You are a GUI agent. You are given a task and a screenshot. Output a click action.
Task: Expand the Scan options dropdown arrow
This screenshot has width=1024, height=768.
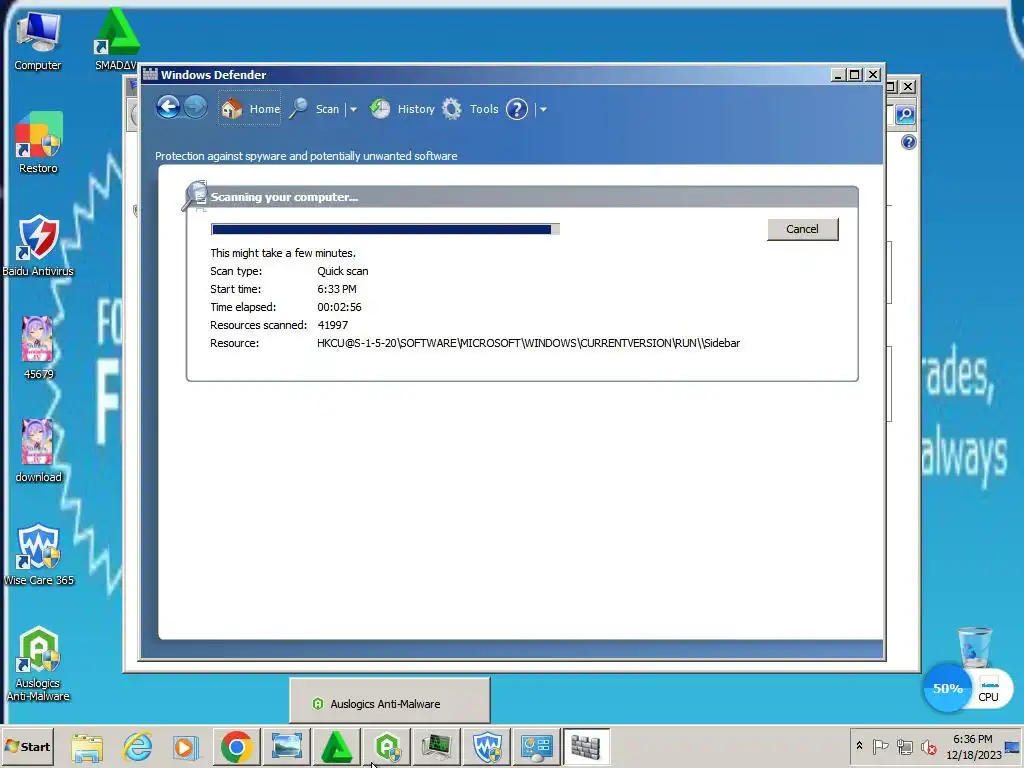353,109
